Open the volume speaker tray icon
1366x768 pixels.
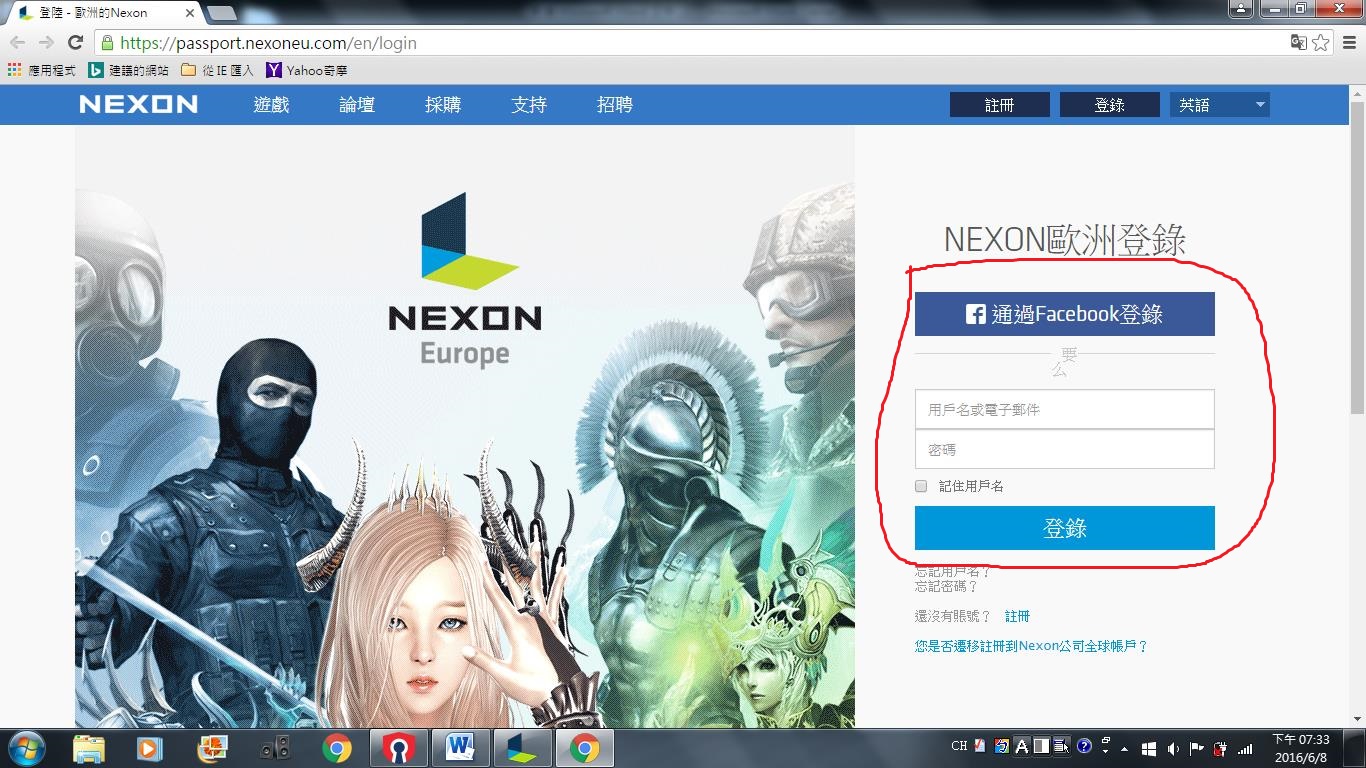coord(1172,748)
